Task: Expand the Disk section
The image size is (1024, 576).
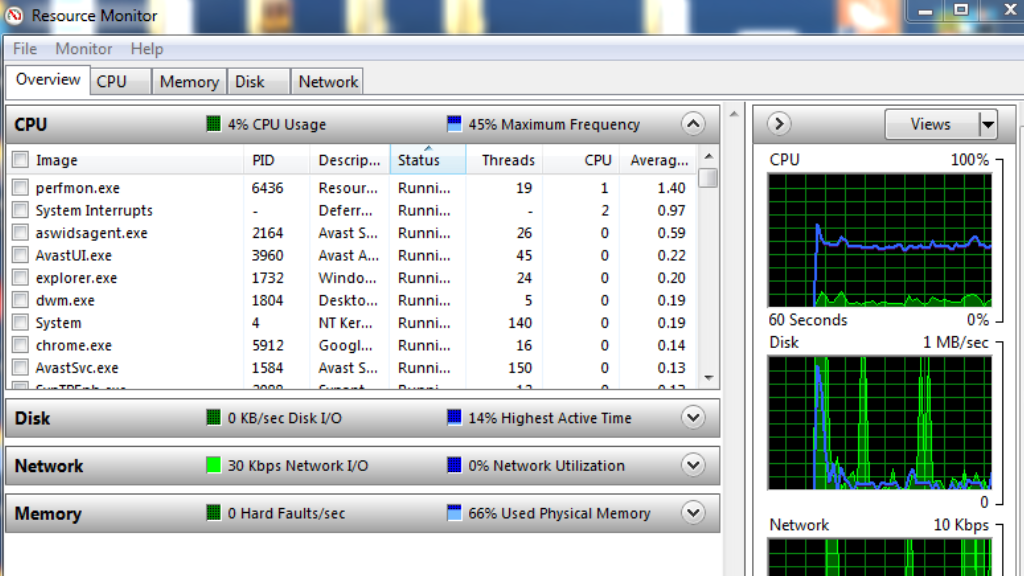Action: (x=693, y=418)
